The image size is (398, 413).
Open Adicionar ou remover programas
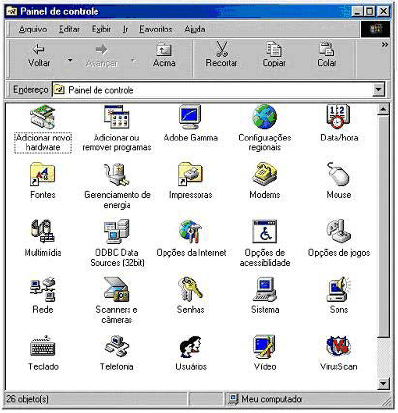click(117, 117)
